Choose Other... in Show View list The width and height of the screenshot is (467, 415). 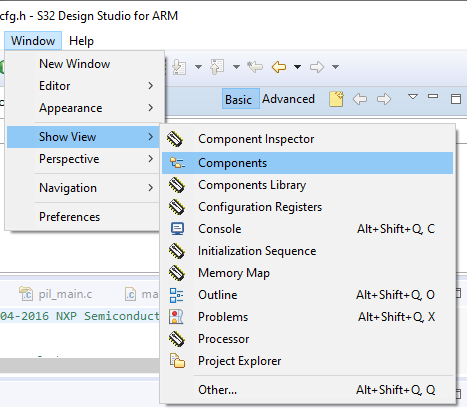point(307,390)
